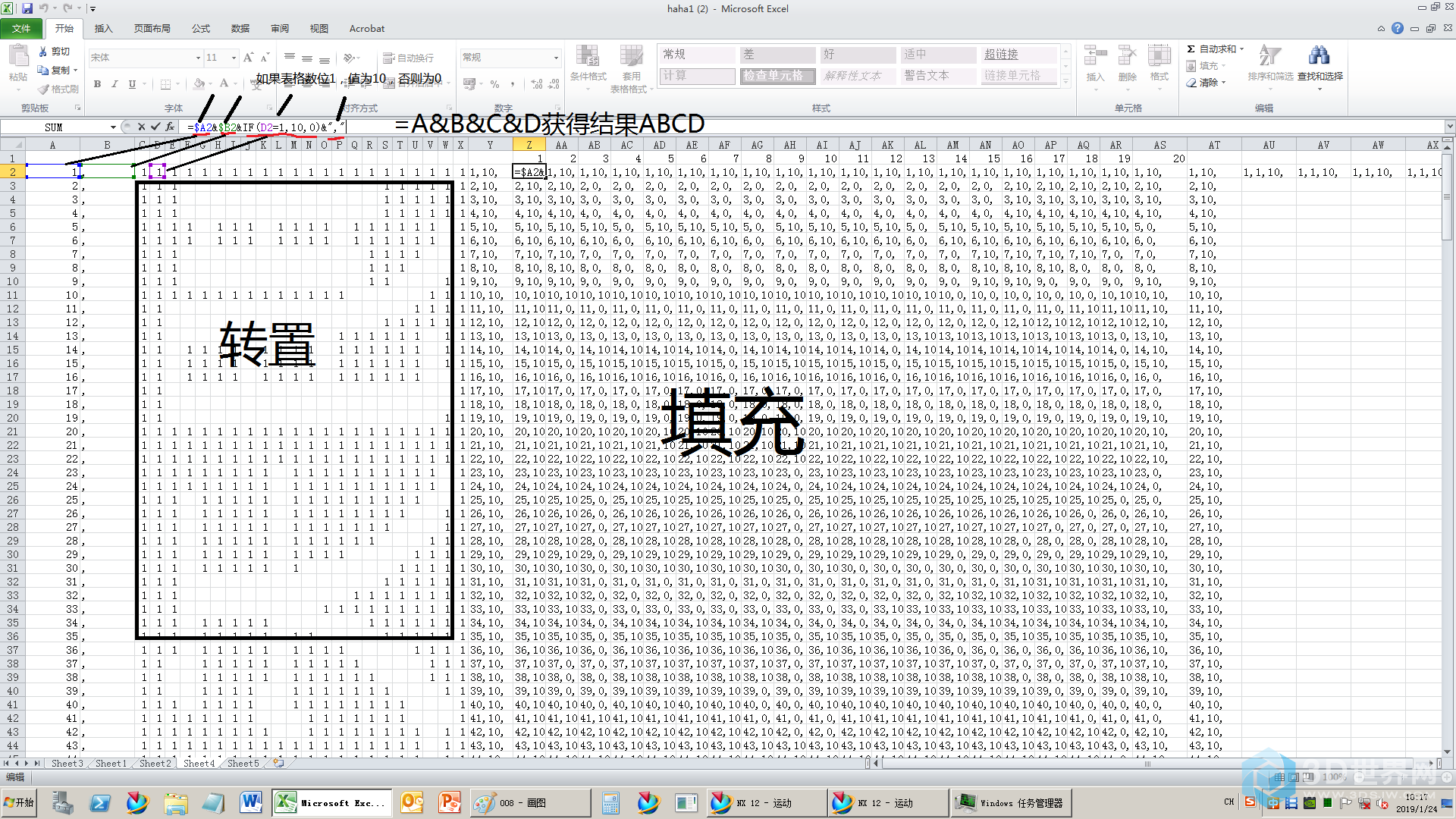Viewport: 1456px width, 819px height.
Task: Decrease font size with the small A icon
Action: [265, 58]
